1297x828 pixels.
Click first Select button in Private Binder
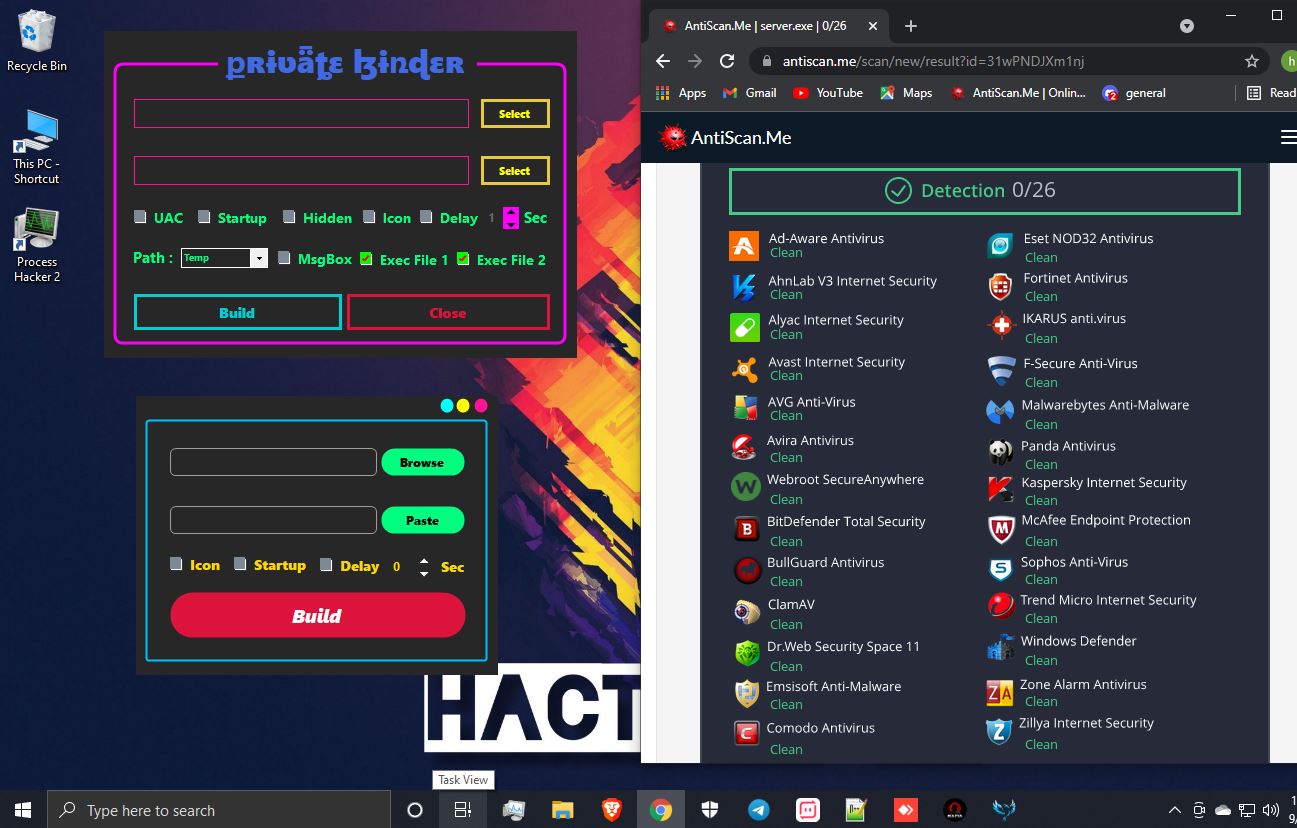pos(515,113)
